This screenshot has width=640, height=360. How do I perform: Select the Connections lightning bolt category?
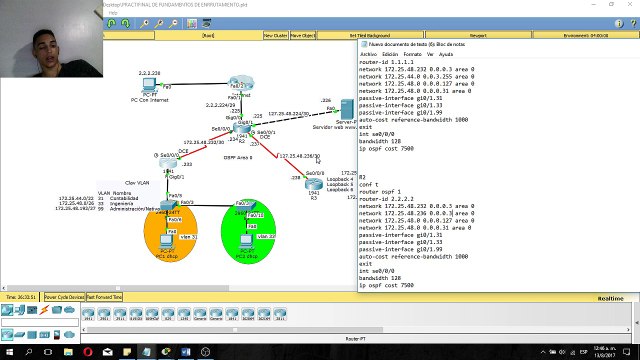(44, 310)
